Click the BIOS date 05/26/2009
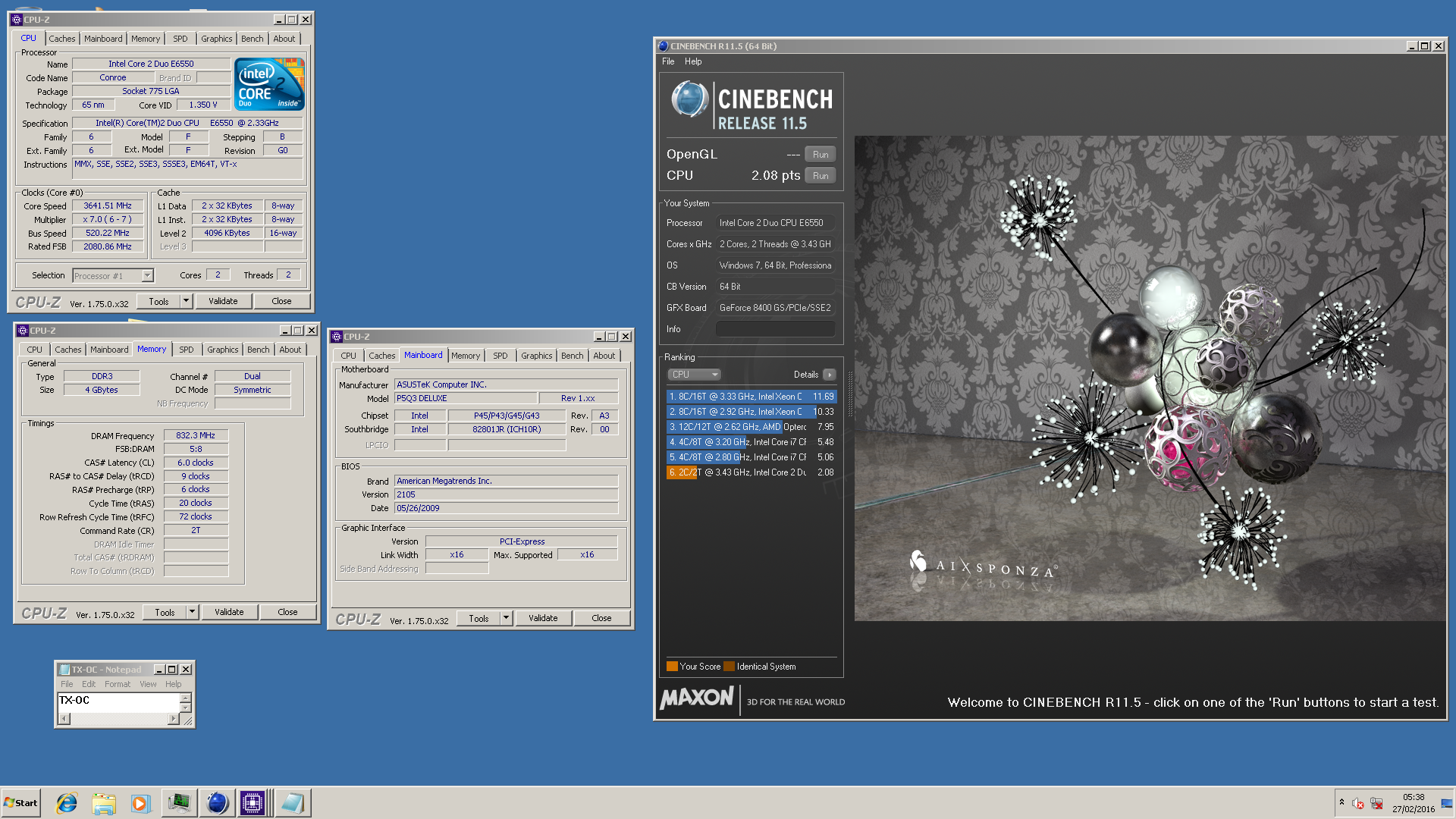This screenshot has height=819, width=1456. click(507, 508)
